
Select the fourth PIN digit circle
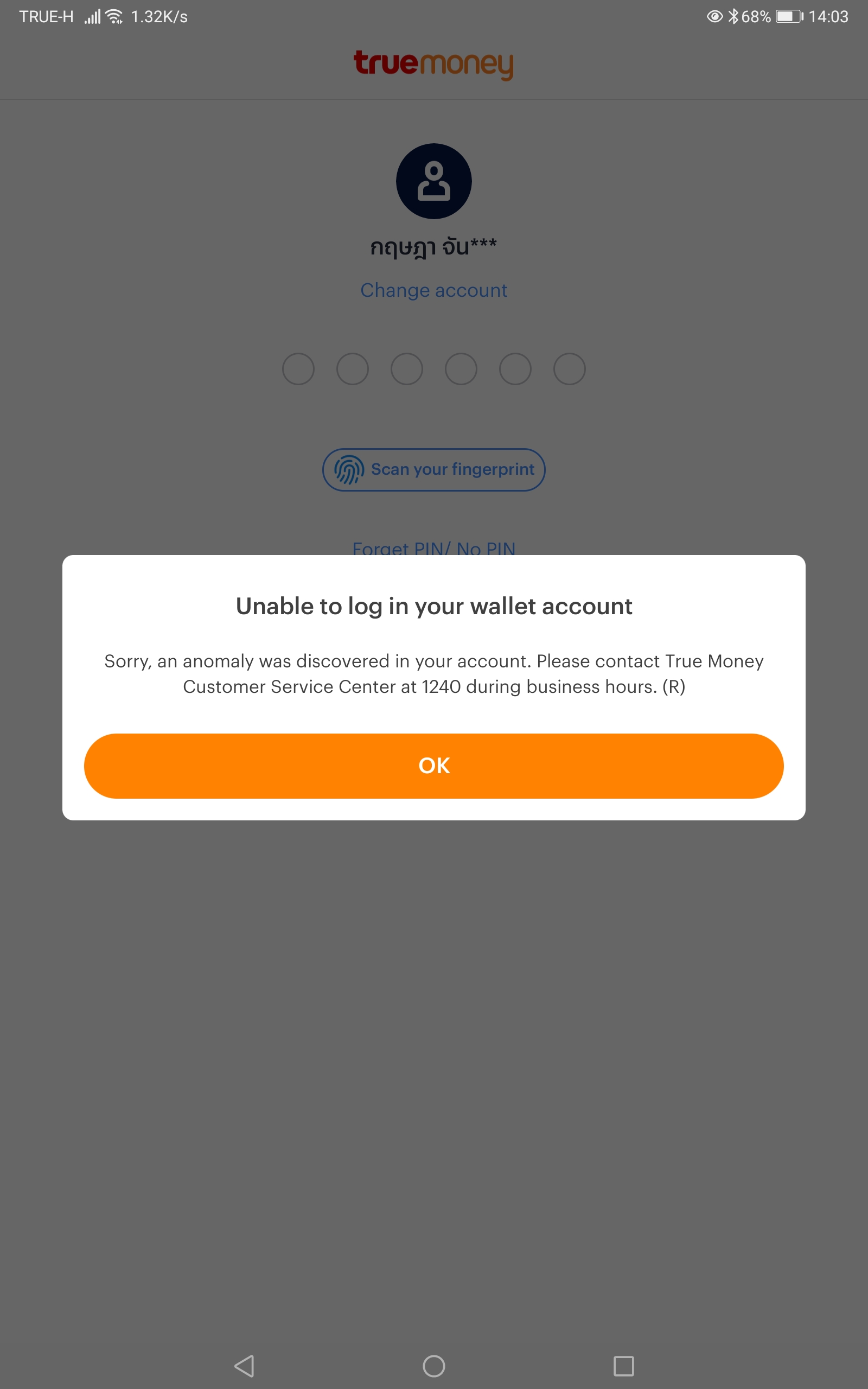(x=461, y=368)
